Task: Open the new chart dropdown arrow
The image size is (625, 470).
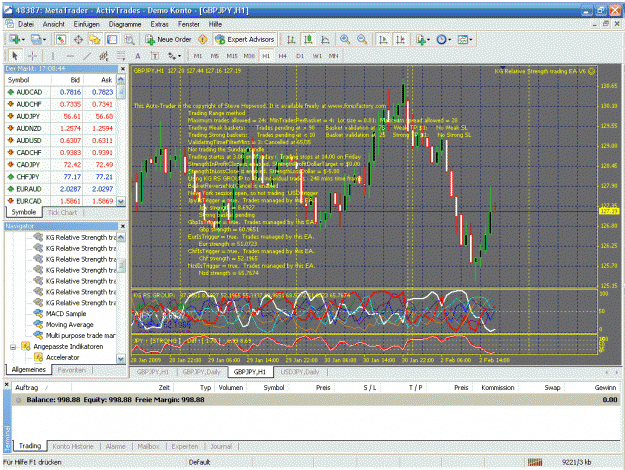Action: [24, 39]
